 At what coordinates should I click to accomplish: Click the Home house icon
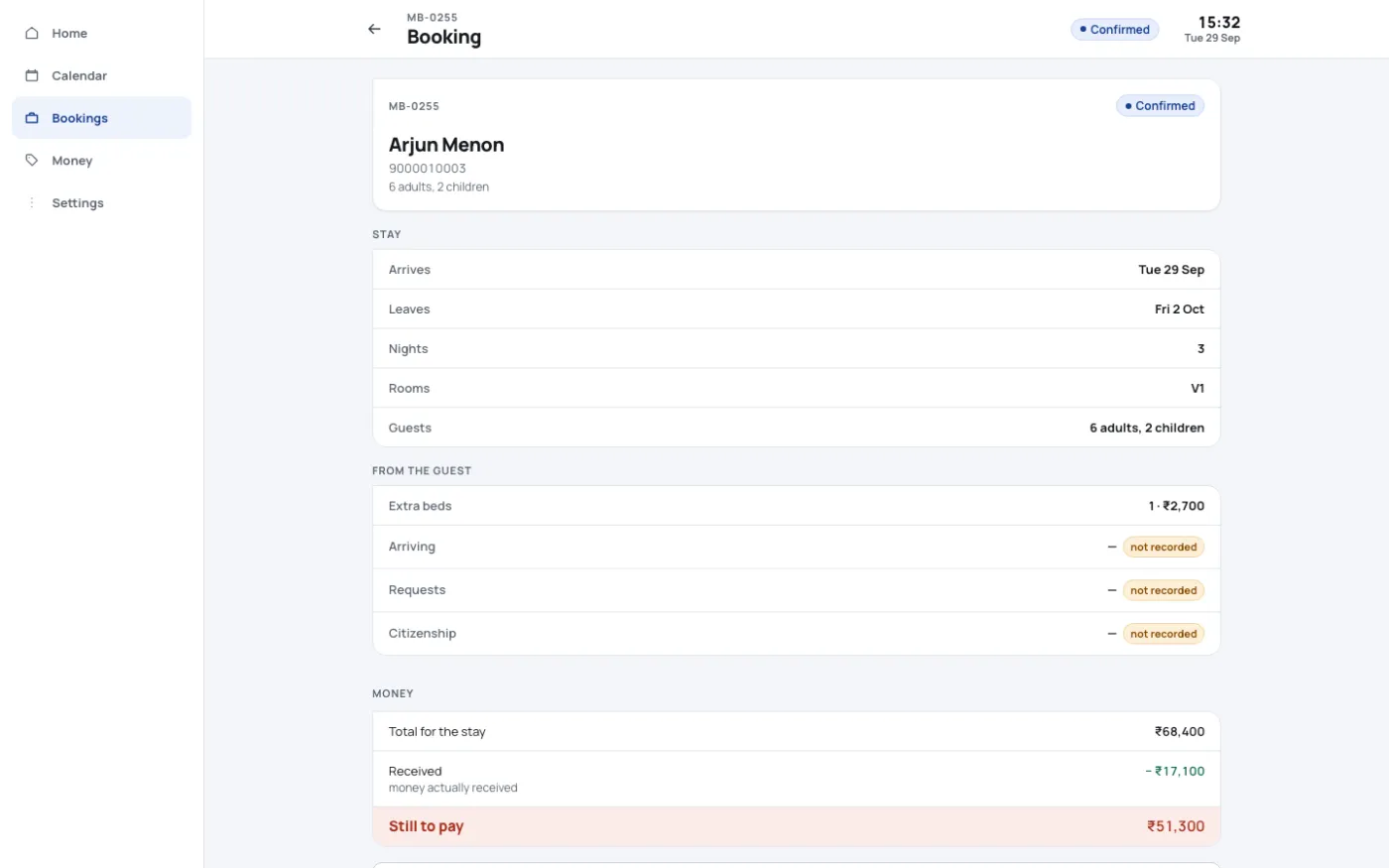point(32,33)
